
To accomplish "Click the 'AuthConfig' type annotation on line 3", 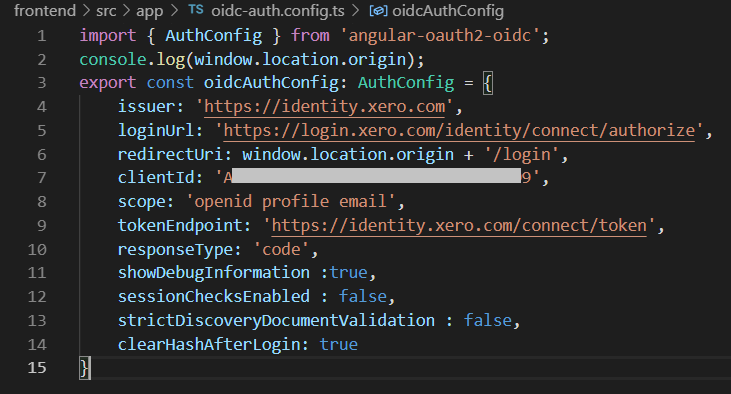I will (406, 83).
